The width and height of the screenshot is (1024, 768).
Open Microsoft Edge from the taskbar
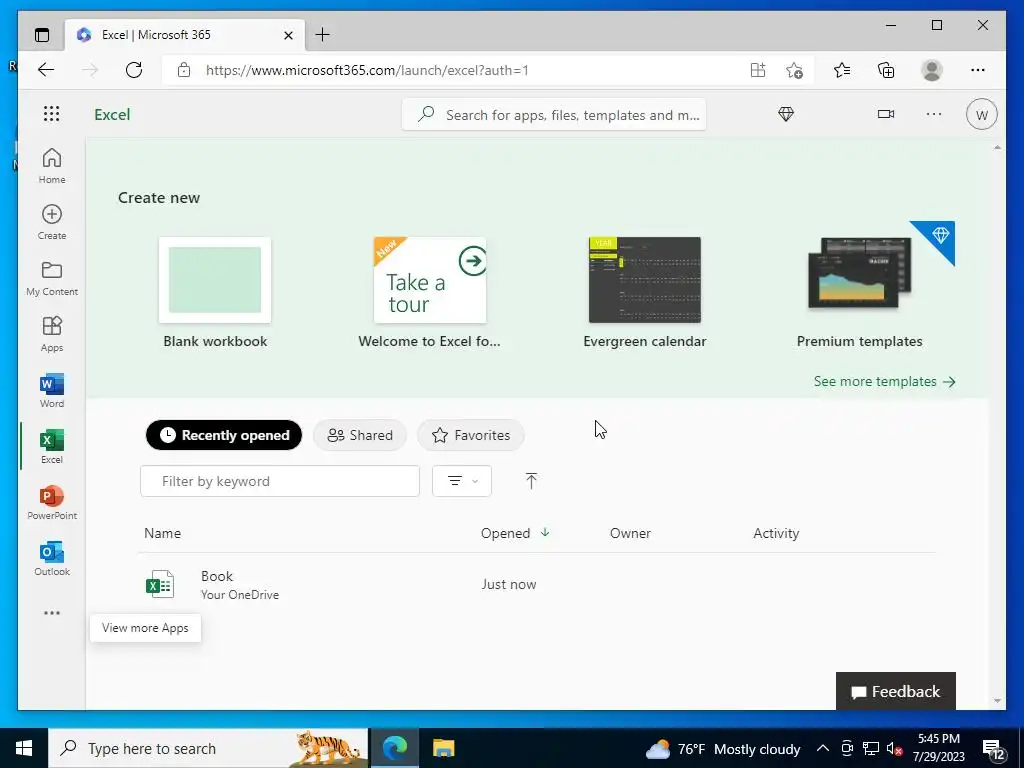(395, 748)
